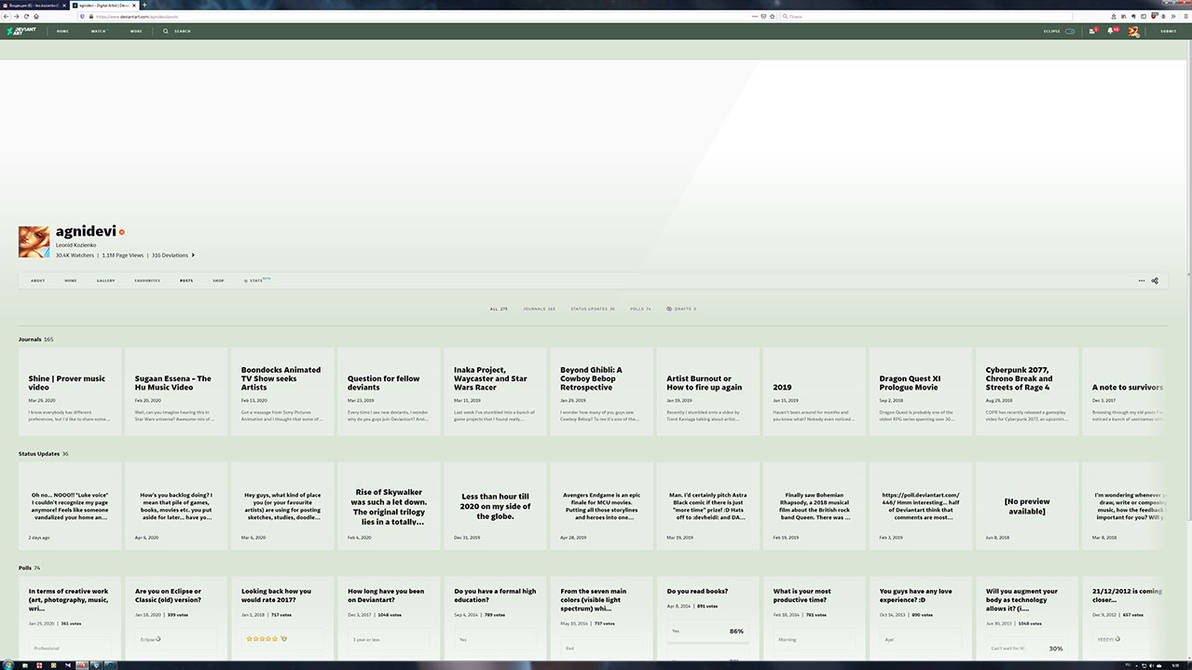Click the Submit button
Viewport: 1192px width, 670px height.
[x=1168, y=31]
